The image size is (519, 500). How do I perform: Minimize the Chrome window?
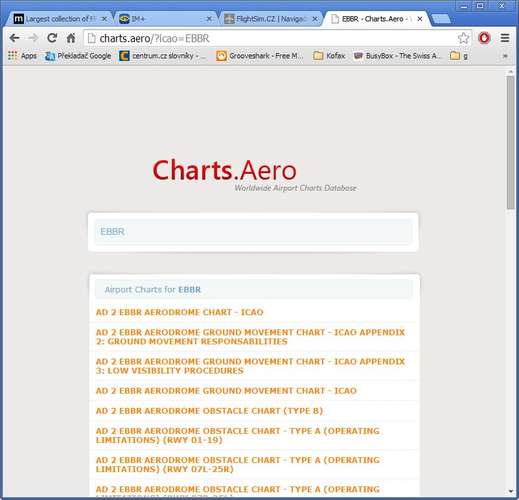464,6
